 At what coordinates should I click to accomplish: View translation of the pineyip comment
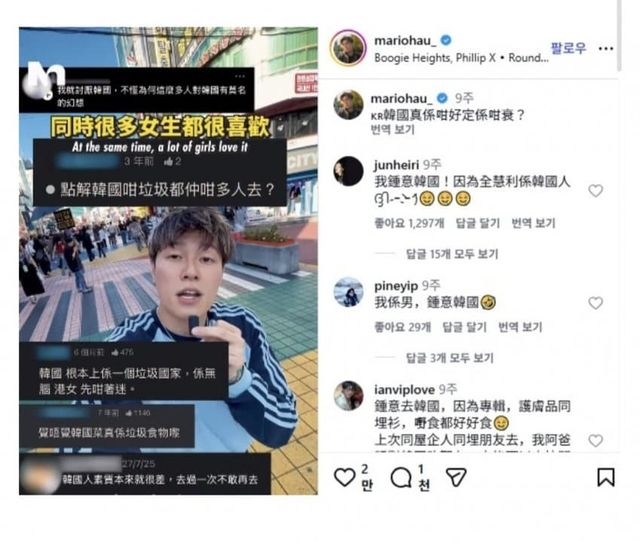pyautogui.click(x=520, y=327)
